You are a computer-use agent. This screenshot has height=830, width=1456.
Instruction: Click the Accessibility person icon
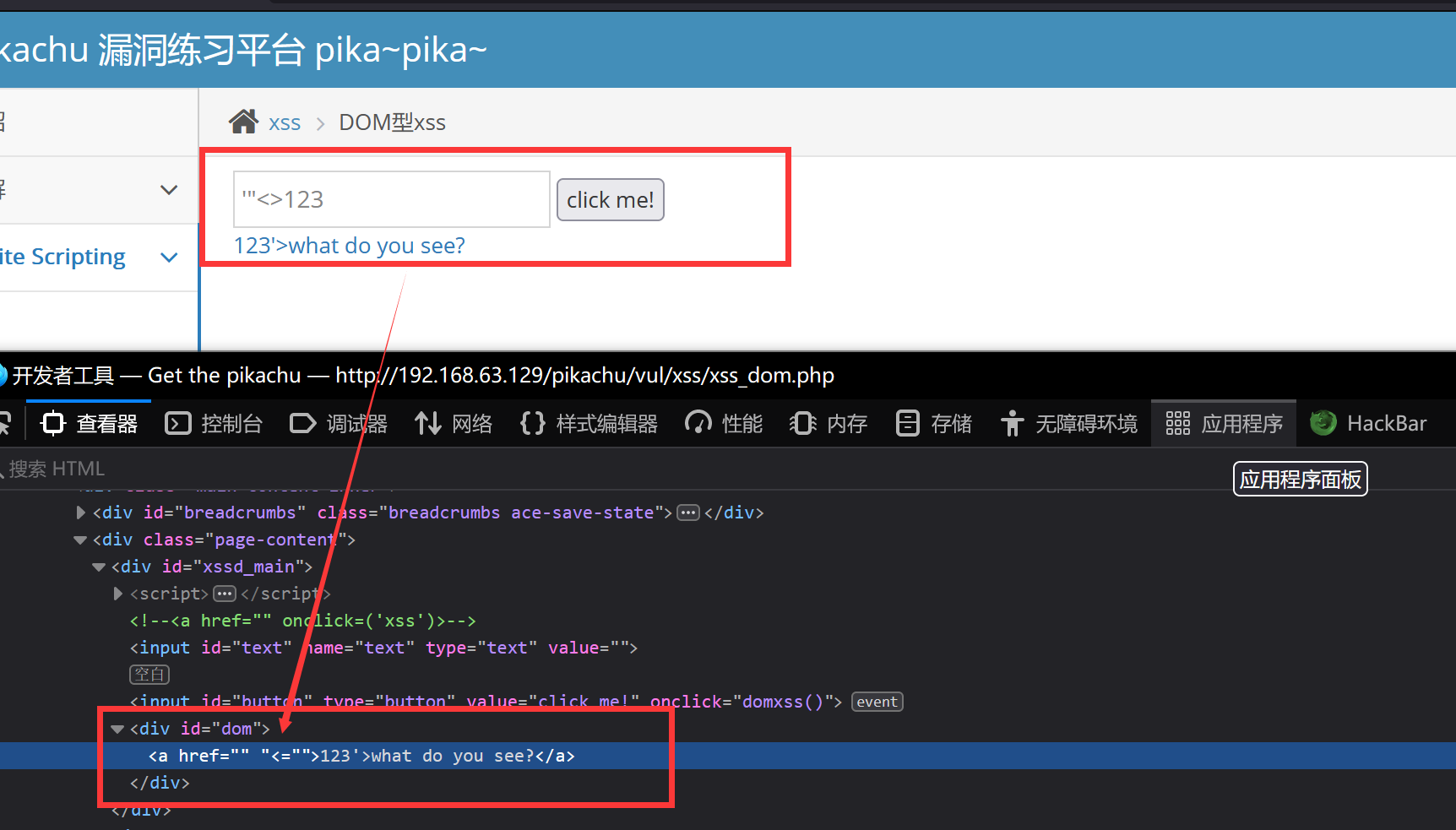coord(1012,423)
